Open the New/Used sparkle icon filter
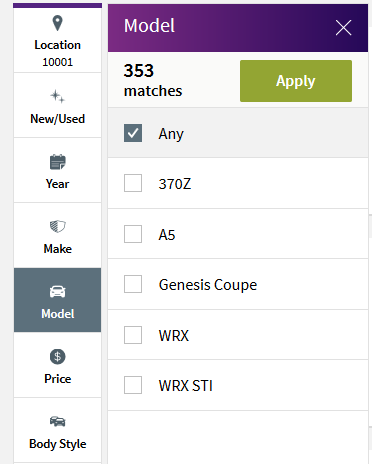This screenshot has width=372, height=464. coord(57,96)
